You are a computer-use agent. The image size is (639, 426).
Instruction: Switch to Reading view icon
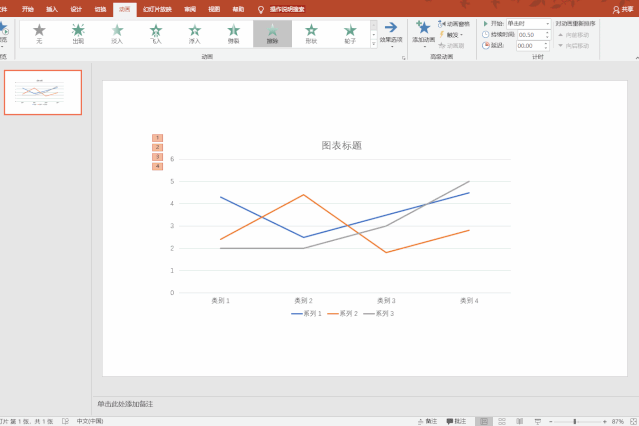pos(520,422)
